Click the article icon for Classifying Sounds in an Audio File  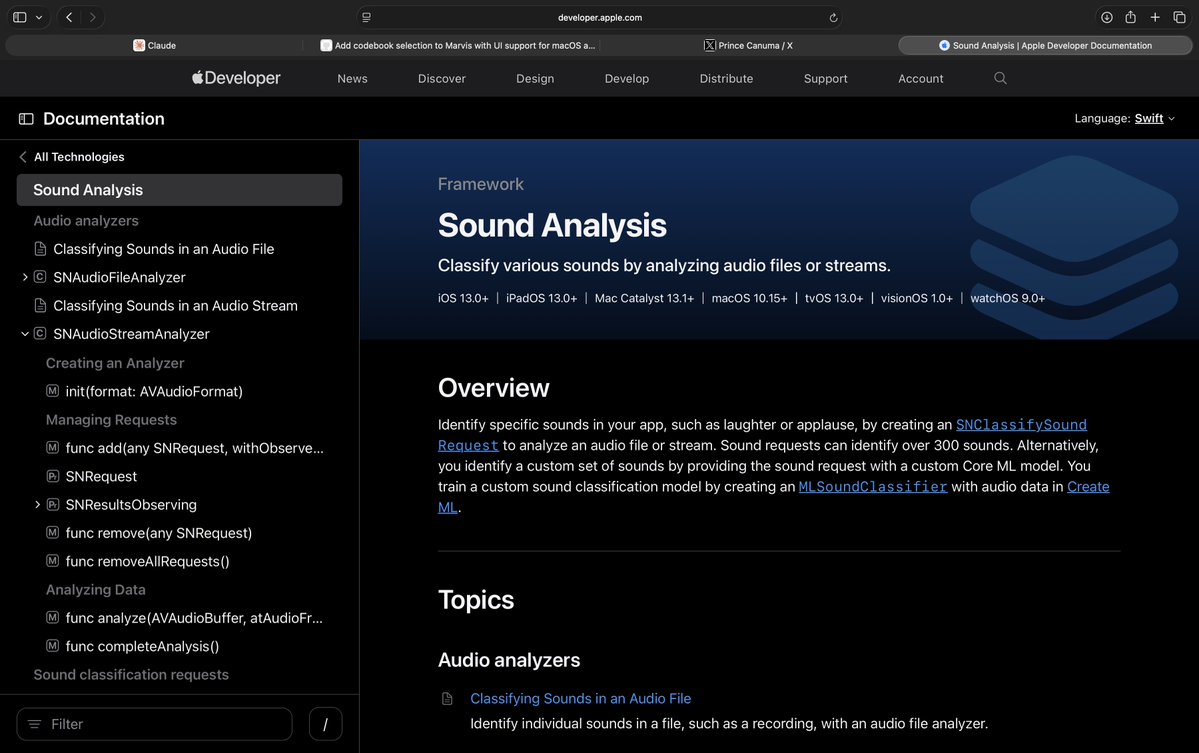tap(40, 248)
